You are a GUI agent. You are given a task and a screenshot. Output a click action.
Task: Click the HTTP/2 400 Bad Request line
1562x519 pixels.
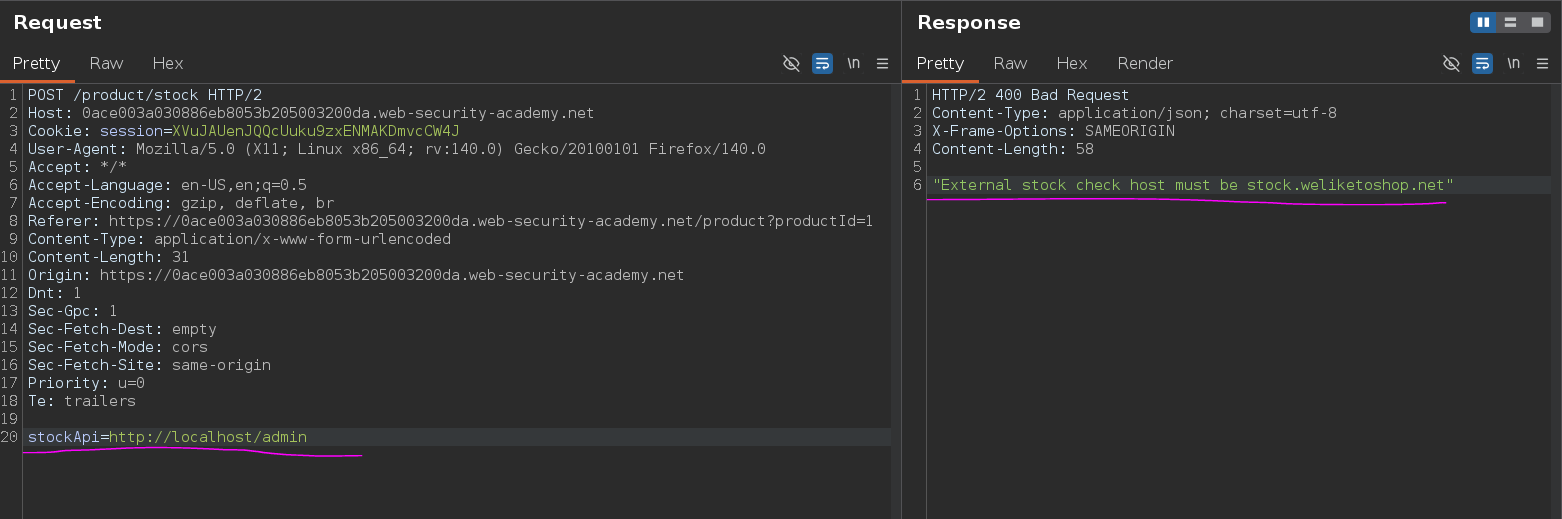click(1030, 95)
